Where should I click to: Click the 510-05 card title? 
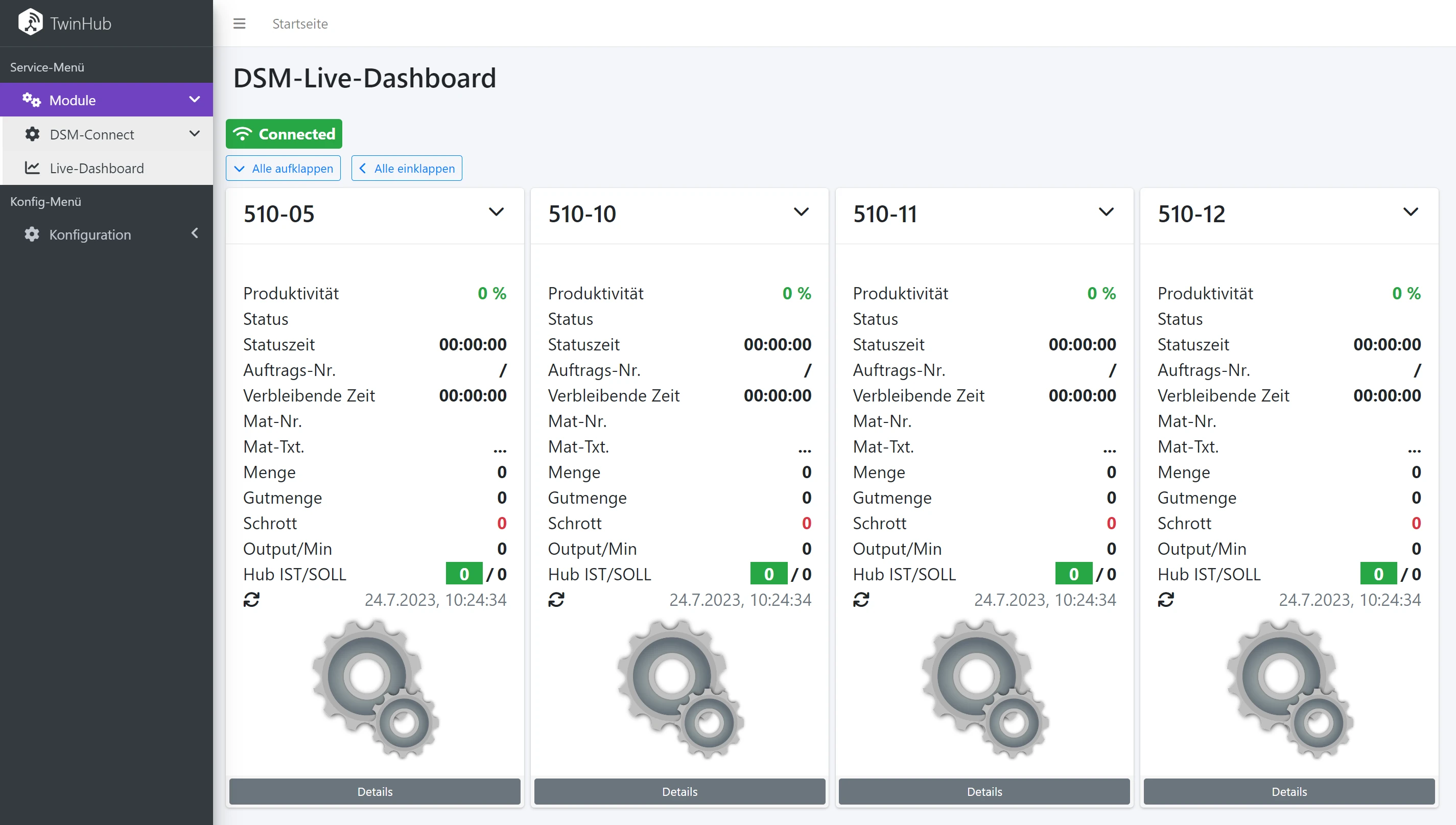[279, 214]
